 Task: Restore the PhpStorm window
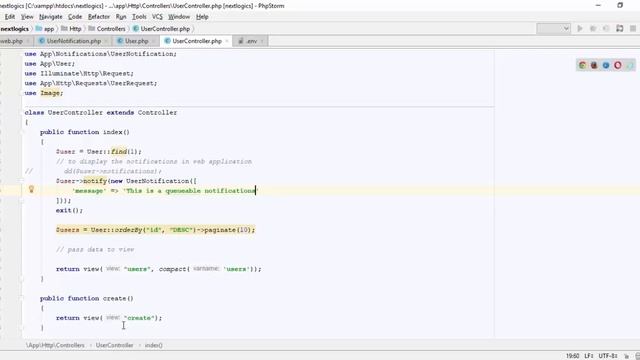(620, 5)
